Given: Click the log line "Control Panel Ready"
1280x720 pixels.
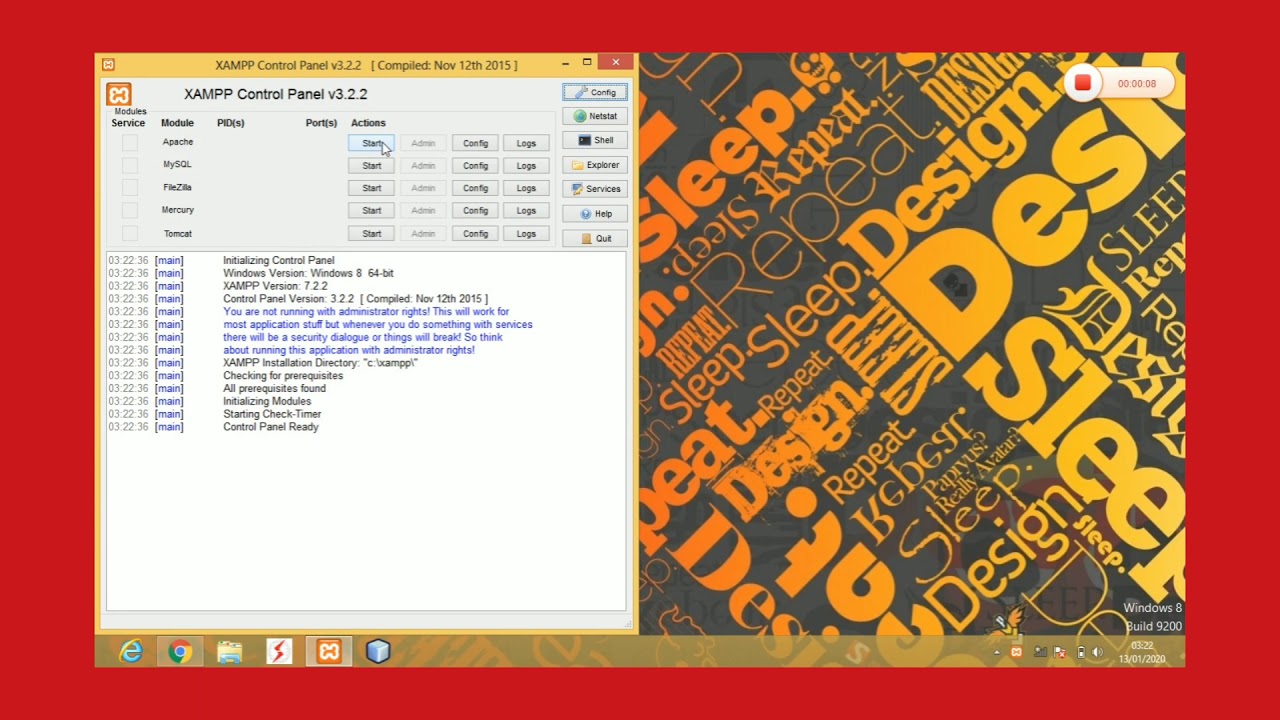Looking at the screenshot, I should click(271, 427).
